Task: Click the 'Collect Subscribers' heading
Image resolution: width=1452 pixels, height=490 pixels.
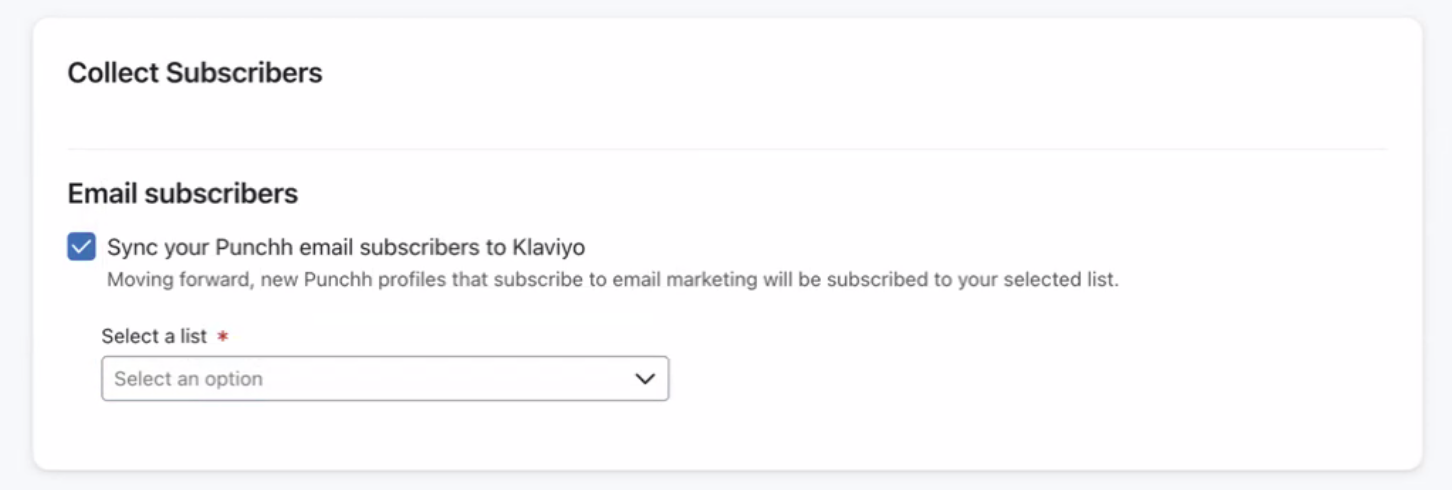Action: [195, 73]
